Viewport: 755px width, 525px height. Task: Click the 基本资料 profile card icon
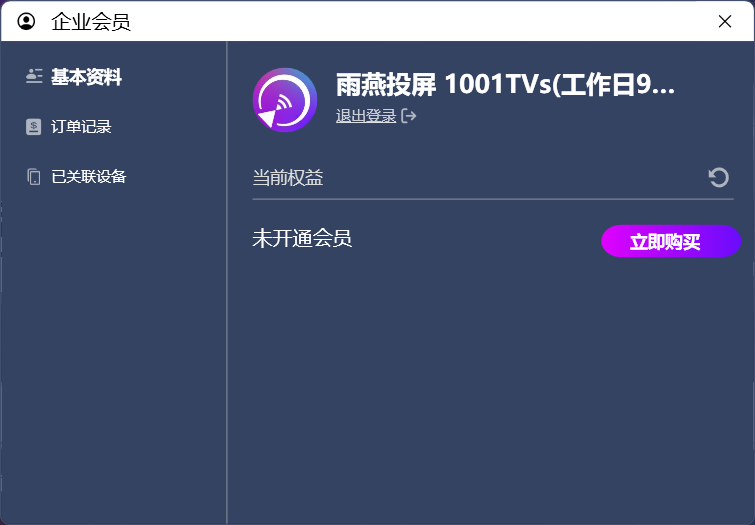tap(34, 76)
